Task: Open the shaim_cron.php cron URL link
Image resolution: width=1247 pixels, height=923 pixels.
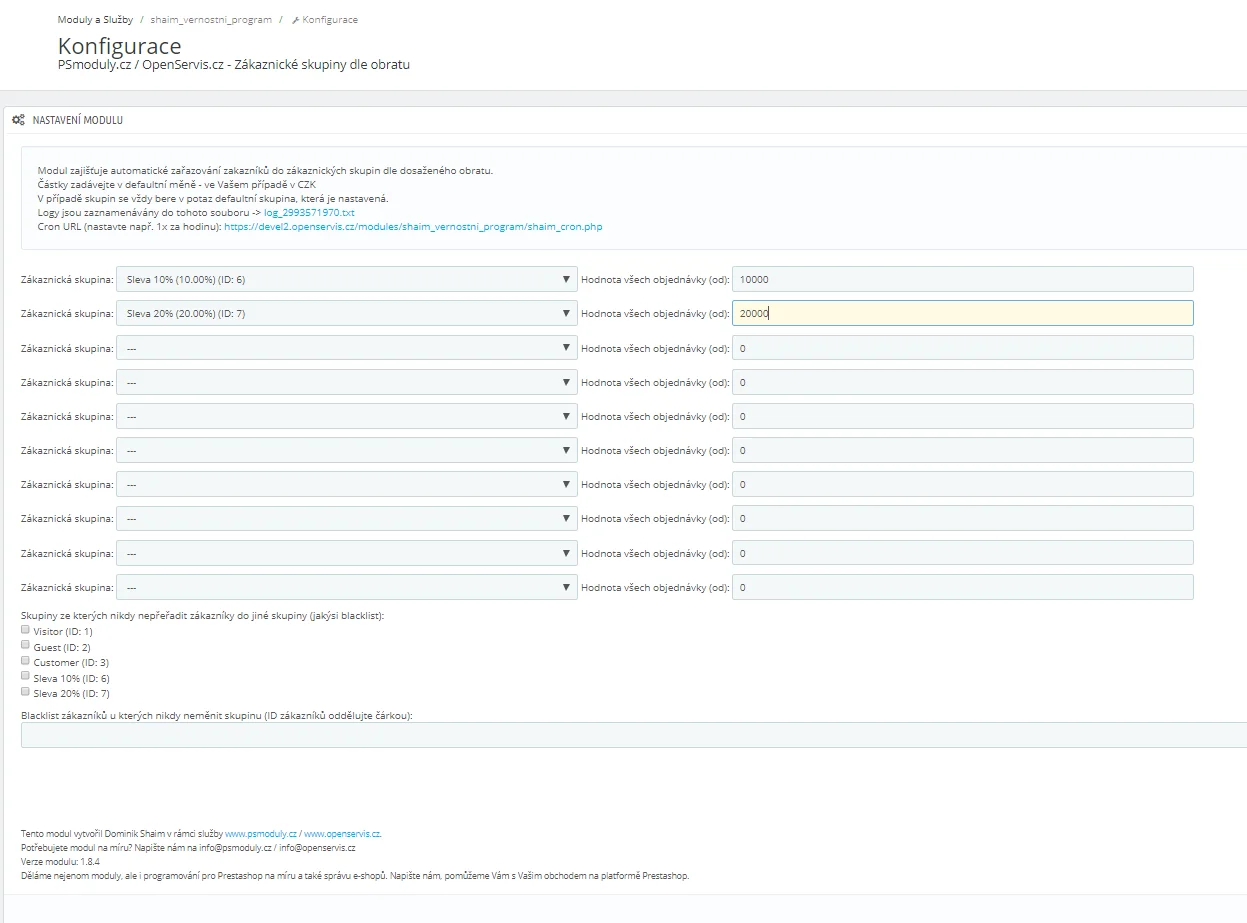Action: (x=413, y=227)
